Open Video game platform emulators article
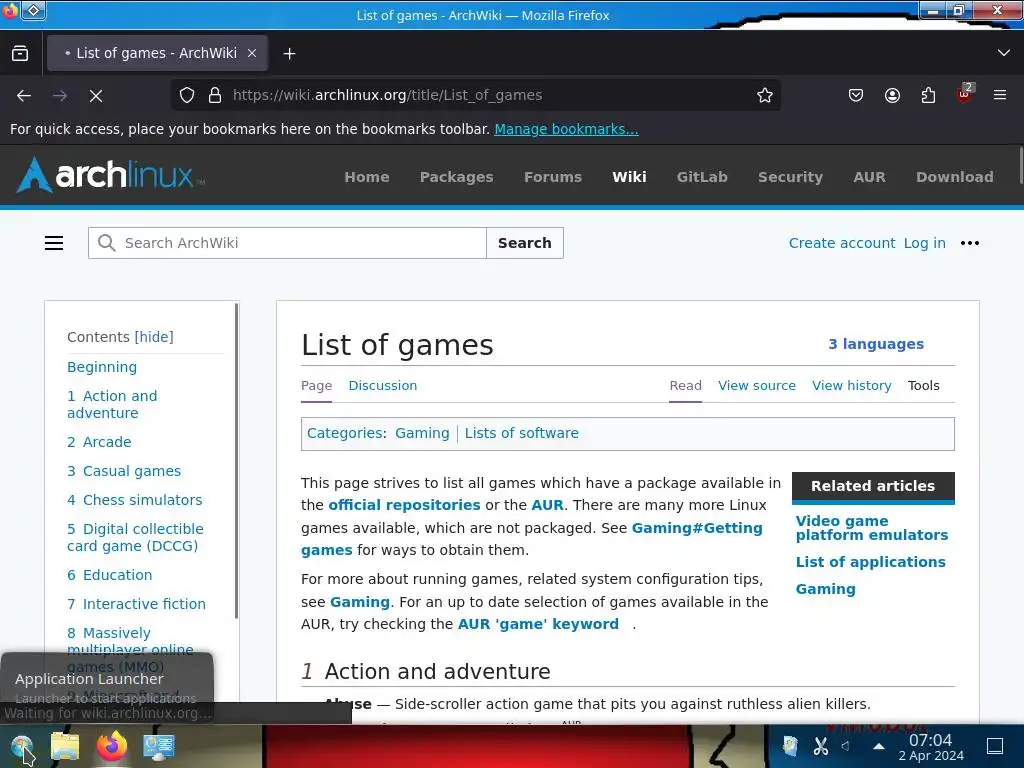This screenshot has width=1024, height=768. (872, 528)
